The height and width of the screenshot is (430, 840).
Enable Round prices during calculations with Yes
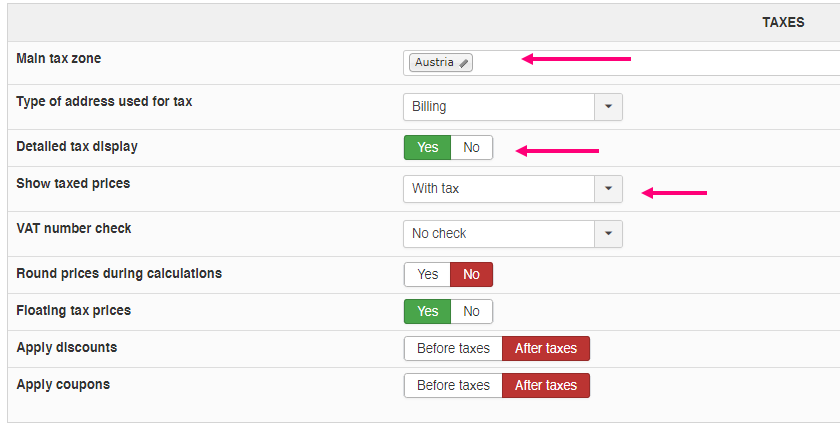pos(428,274)
